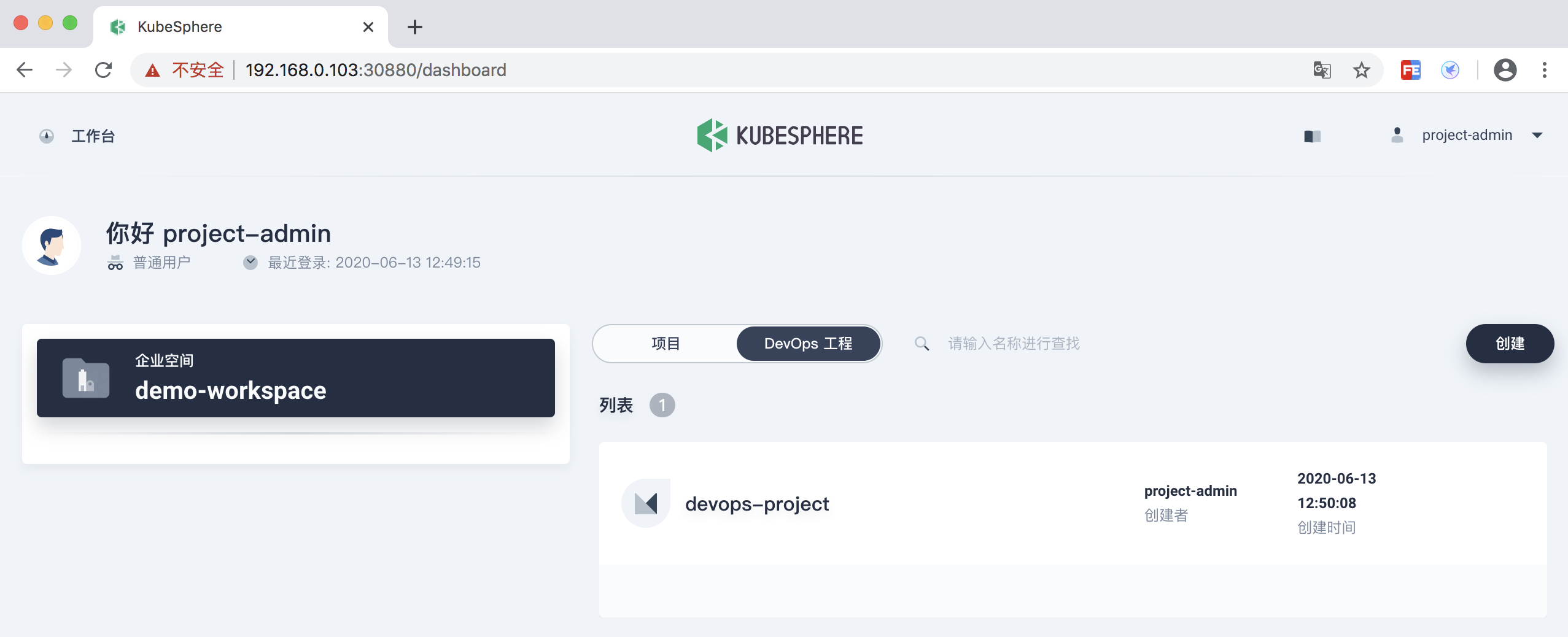Open a new browser tab
The height and width of the screenshot is (637, 1568).
click(x=415, y=27)
